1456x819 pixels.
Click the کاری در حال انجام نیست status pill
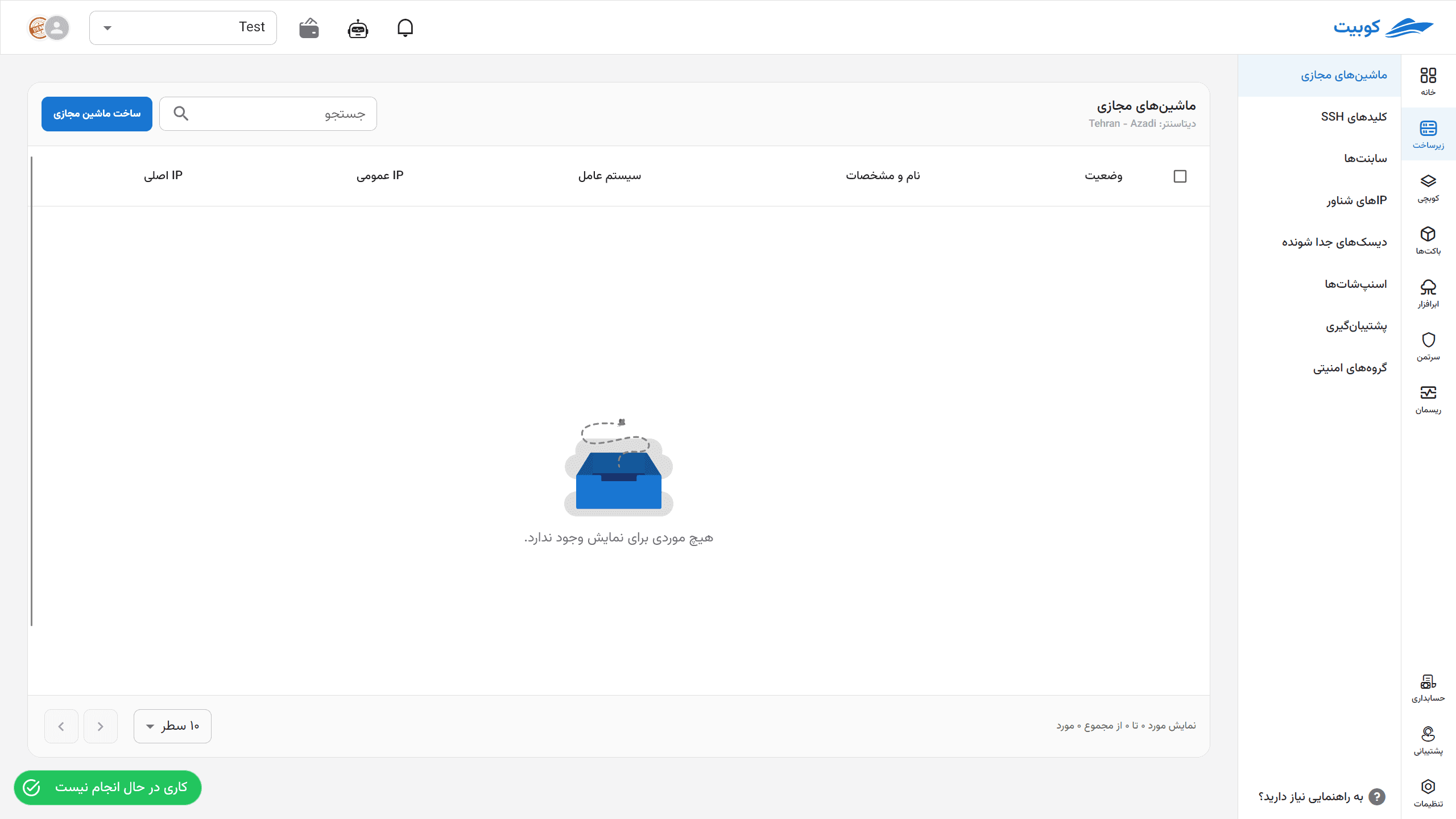click(x=107, y=788)
